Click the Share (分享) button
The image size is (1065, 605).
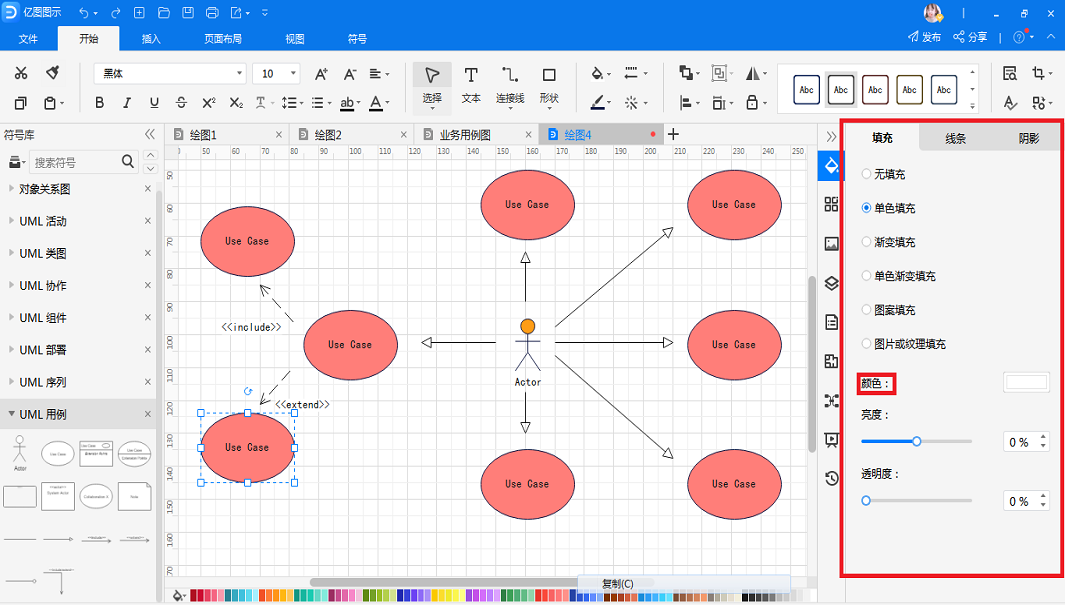coord(970,37)
